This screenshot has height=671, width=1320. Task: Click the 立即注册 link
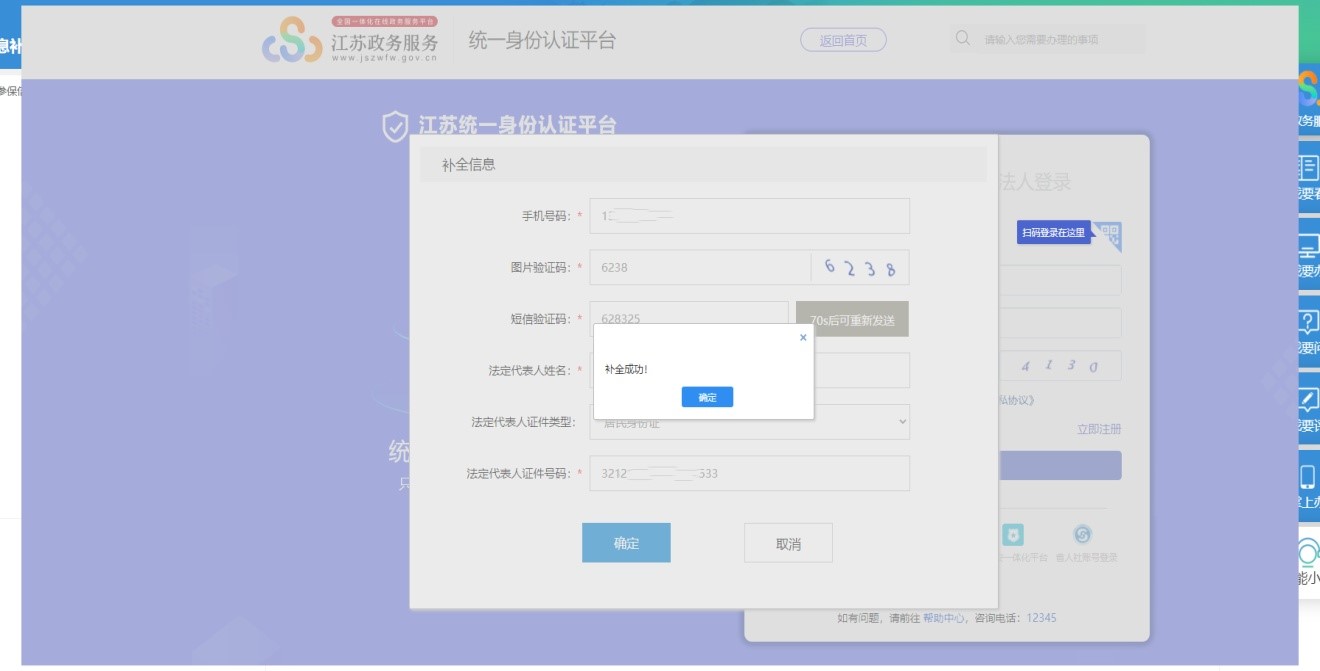pos(1098,429)
